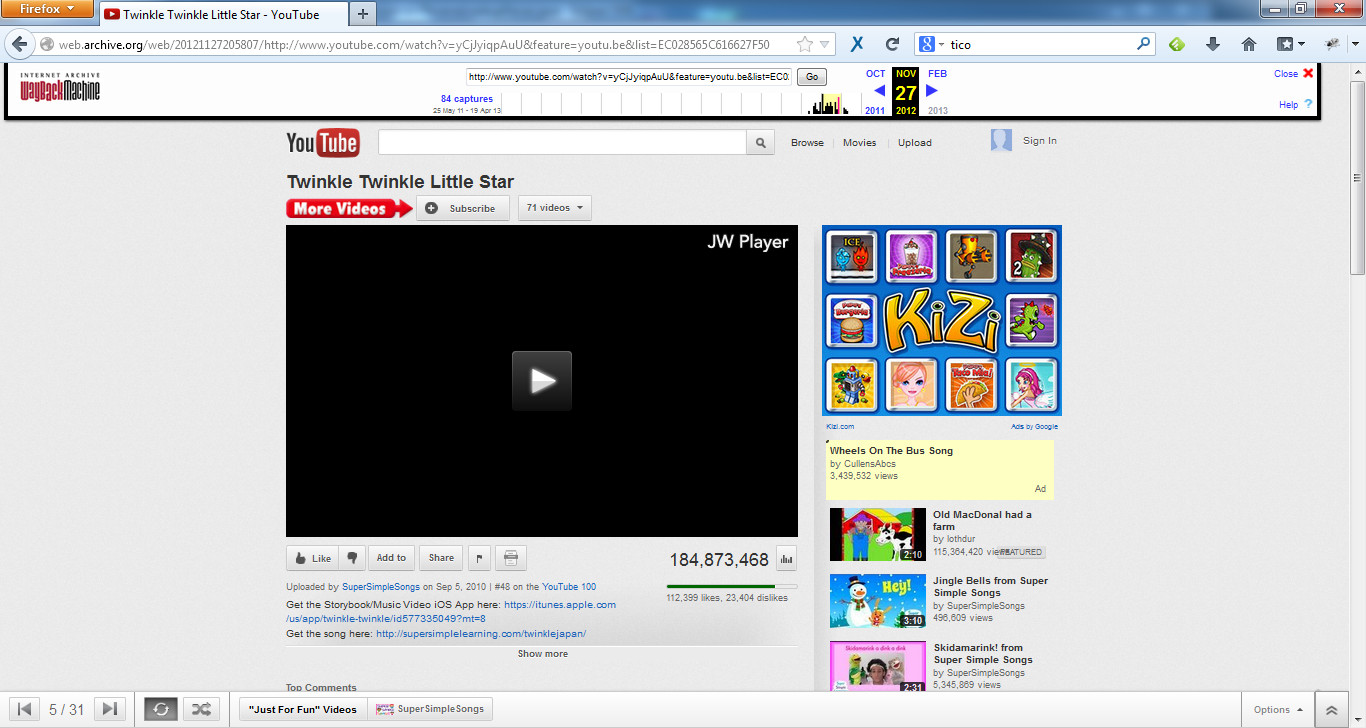
Task: Open supersimplelearning.com song link
Action: point(481,634)
